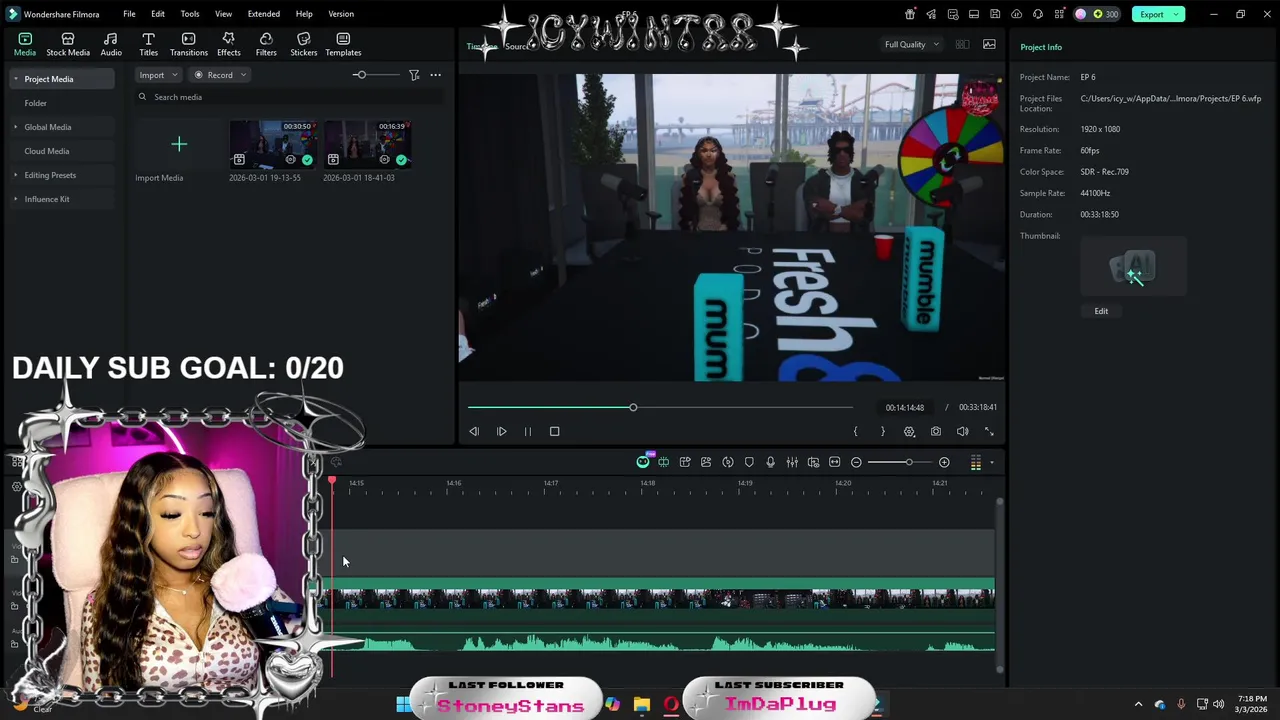Open the Stickers tab

tap(303, 44)
